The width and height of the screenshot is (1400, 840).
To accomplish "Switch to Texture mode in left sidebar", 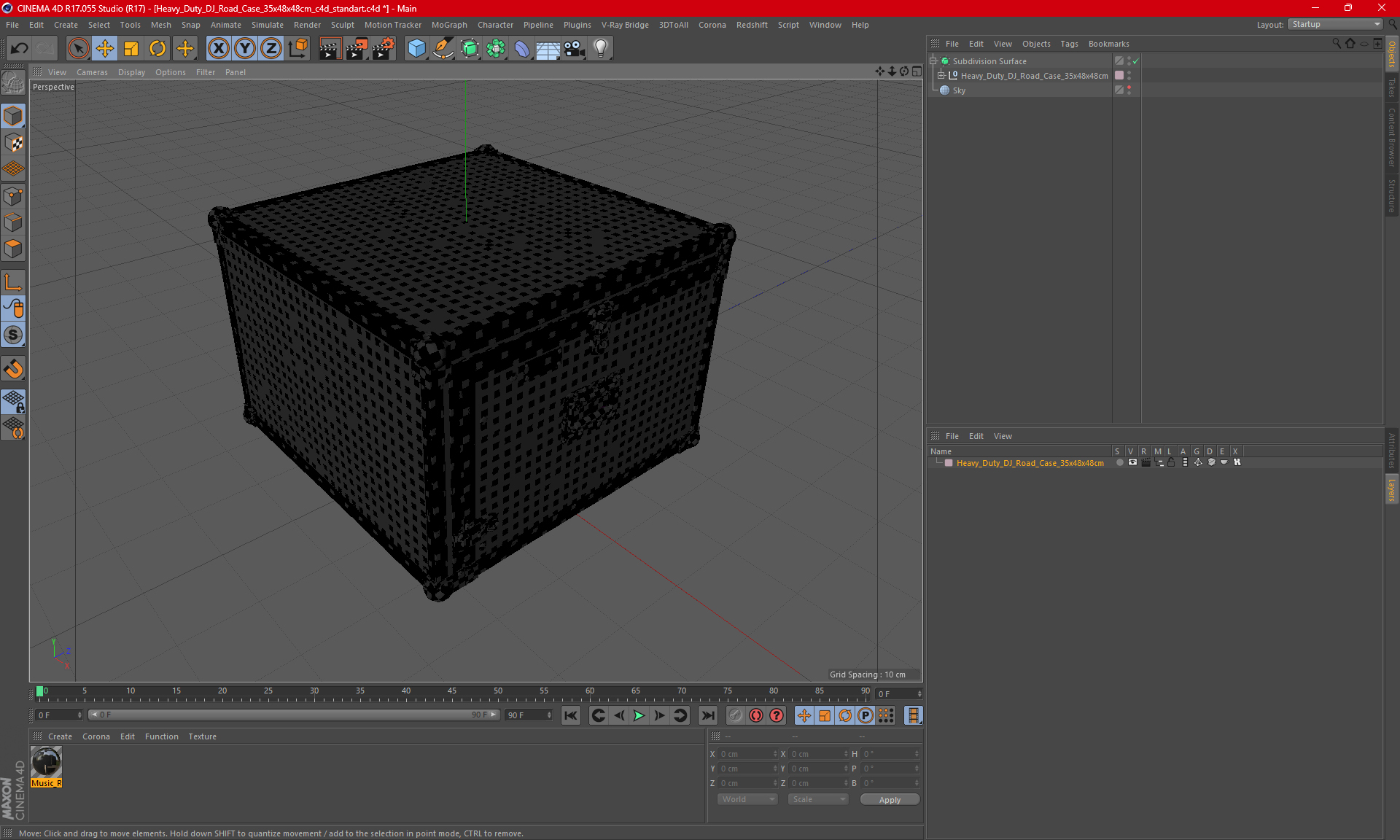I will 13,143.
